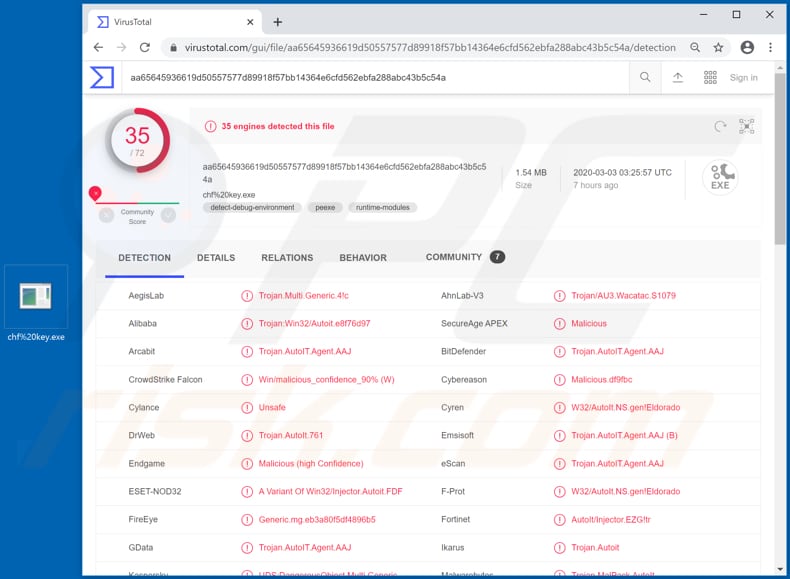The height and width of the screenshot is (579, 790).
Task: Vote community score up (check button)
Action: click(x=168, y=215)
